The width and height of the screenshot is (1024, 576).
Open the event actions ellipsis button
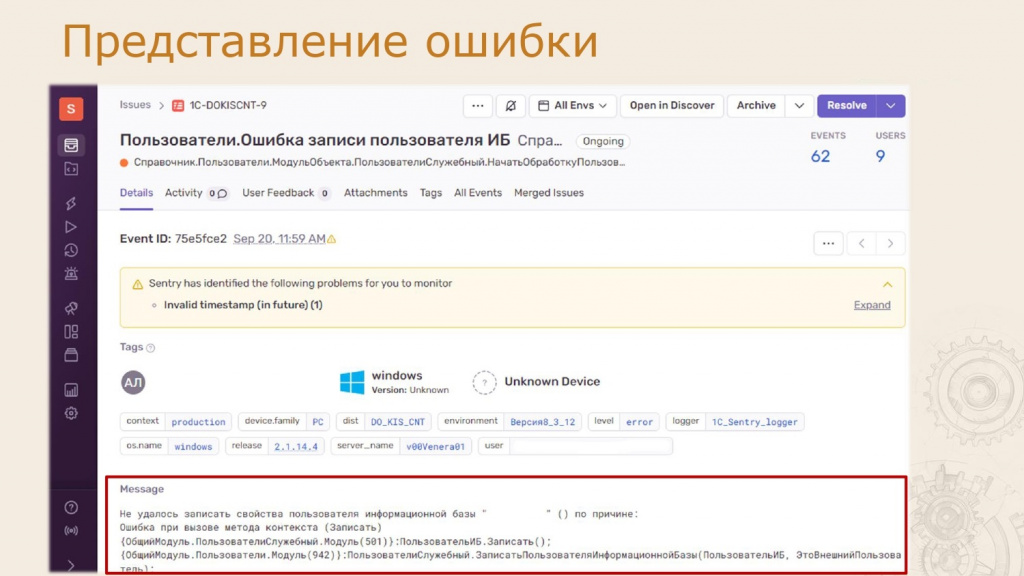(x=829, y=244)
